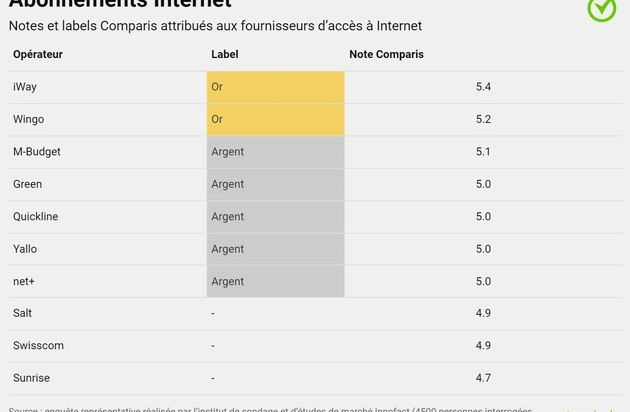Viewport: 630px width, 412px height.
Task: Click the green checkmark icon
Action: coord(601,8)
